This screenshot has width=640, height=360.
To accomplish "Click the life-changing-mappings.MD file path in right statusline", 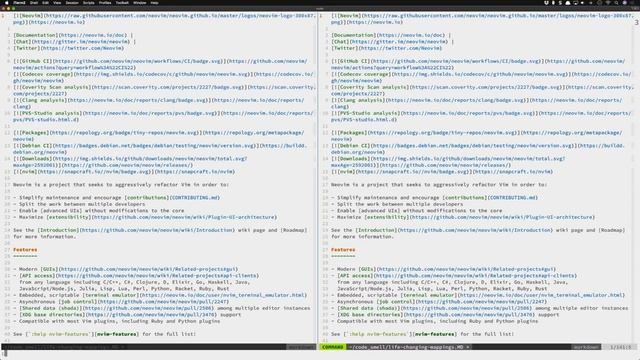I will tap(406, 347).
